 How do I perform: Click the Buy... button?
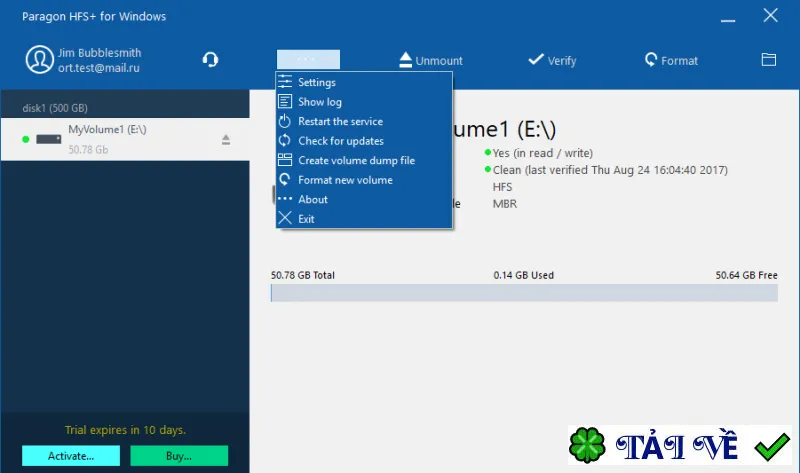point(179,456)
